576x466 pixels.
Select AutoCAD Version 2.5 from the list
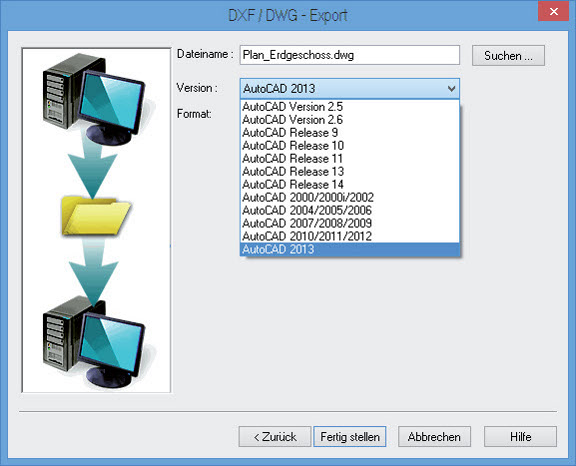pyautogui.click(x=350, y=107)
